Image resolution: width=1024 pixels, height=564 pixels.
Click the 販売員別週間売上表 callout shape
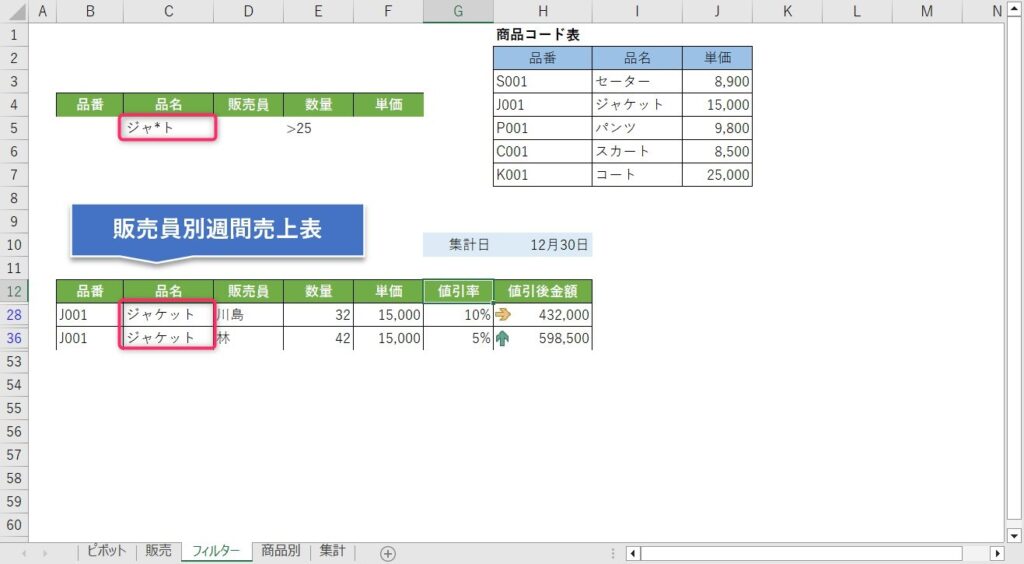point(217,229)
